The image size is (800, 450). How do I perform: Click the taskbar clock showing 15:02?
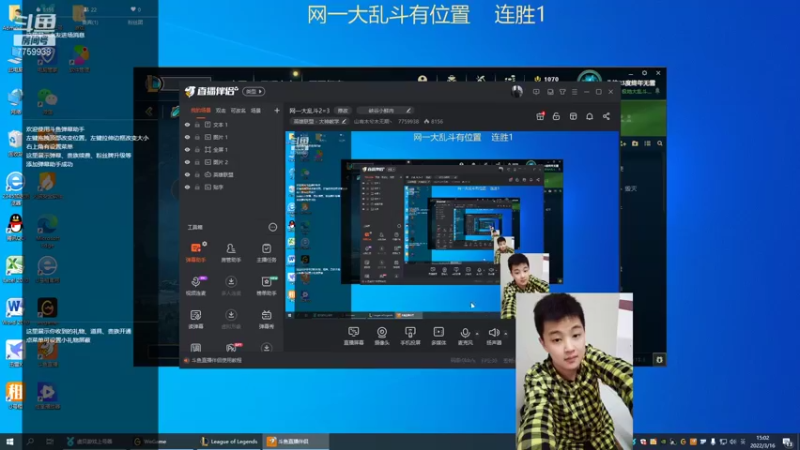tap(762, 441)
